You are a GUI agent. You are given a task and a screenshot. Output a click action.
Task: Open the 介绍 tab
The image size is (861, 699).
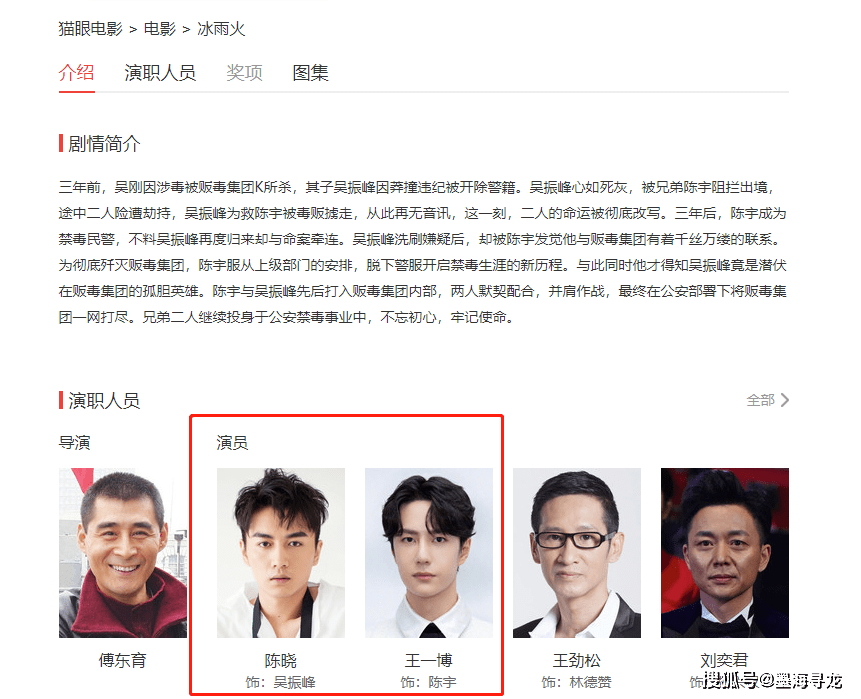point(76,72)
